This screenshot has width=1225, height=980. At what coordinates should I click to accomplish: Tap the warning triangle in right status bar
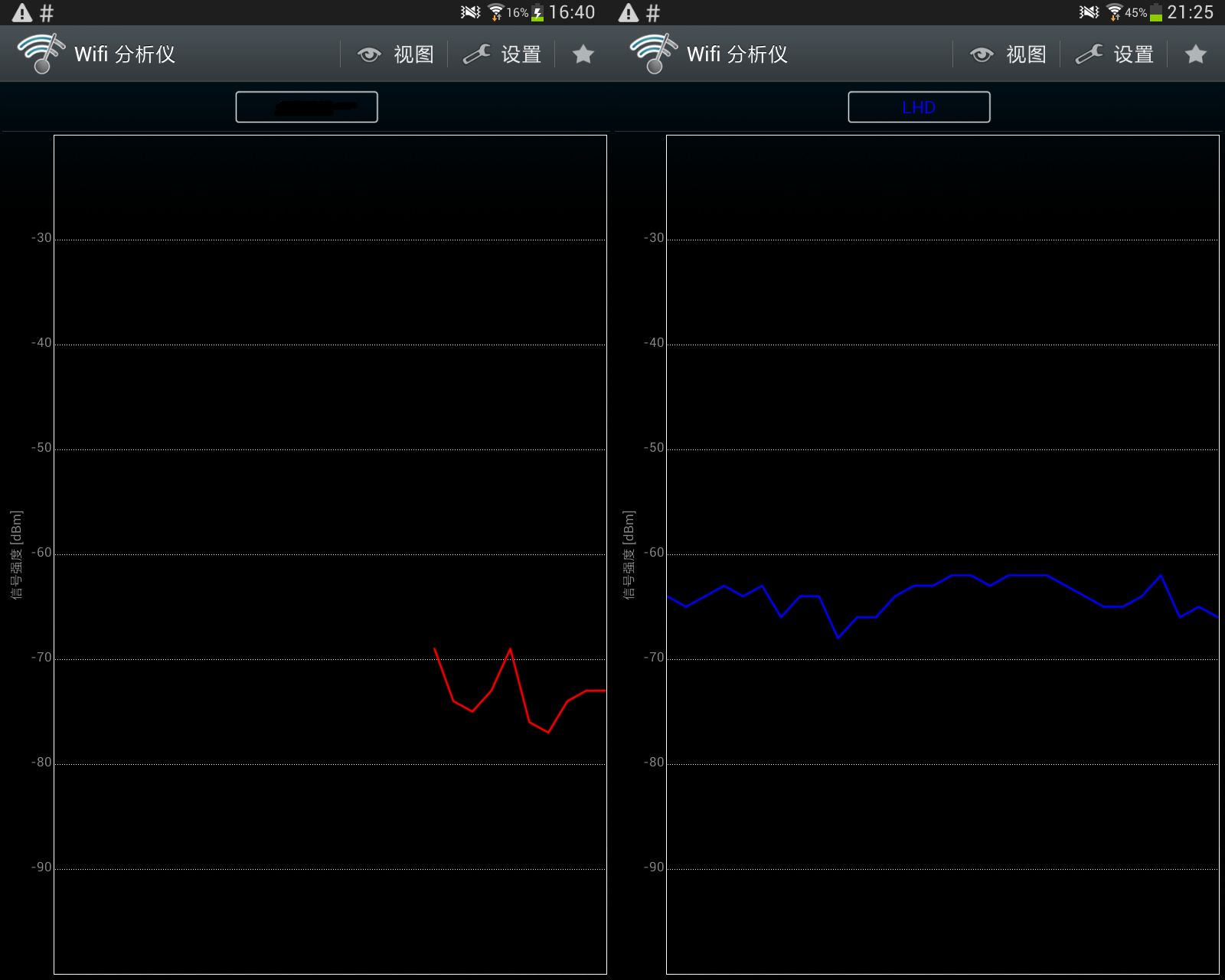tap(629, 12)
